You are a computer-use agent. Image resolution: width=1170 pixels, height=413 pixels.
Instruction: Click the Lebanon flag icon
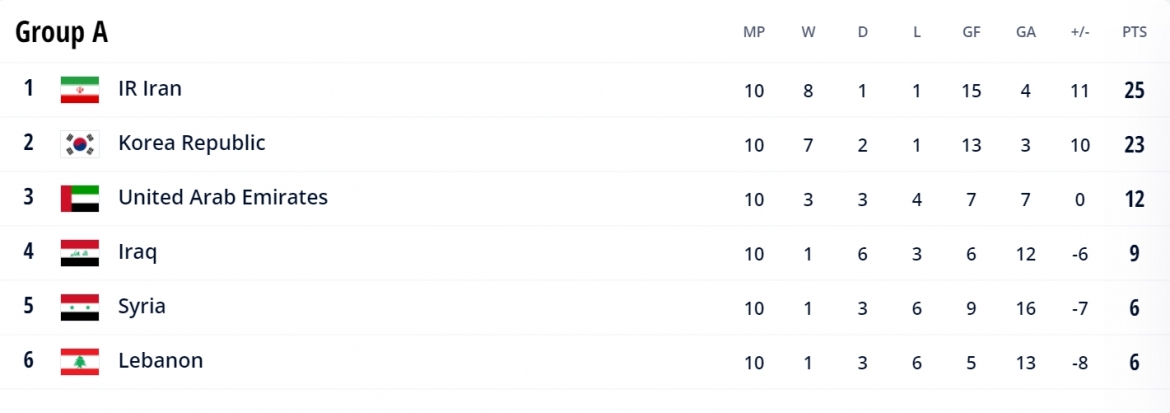click(80, 361)
